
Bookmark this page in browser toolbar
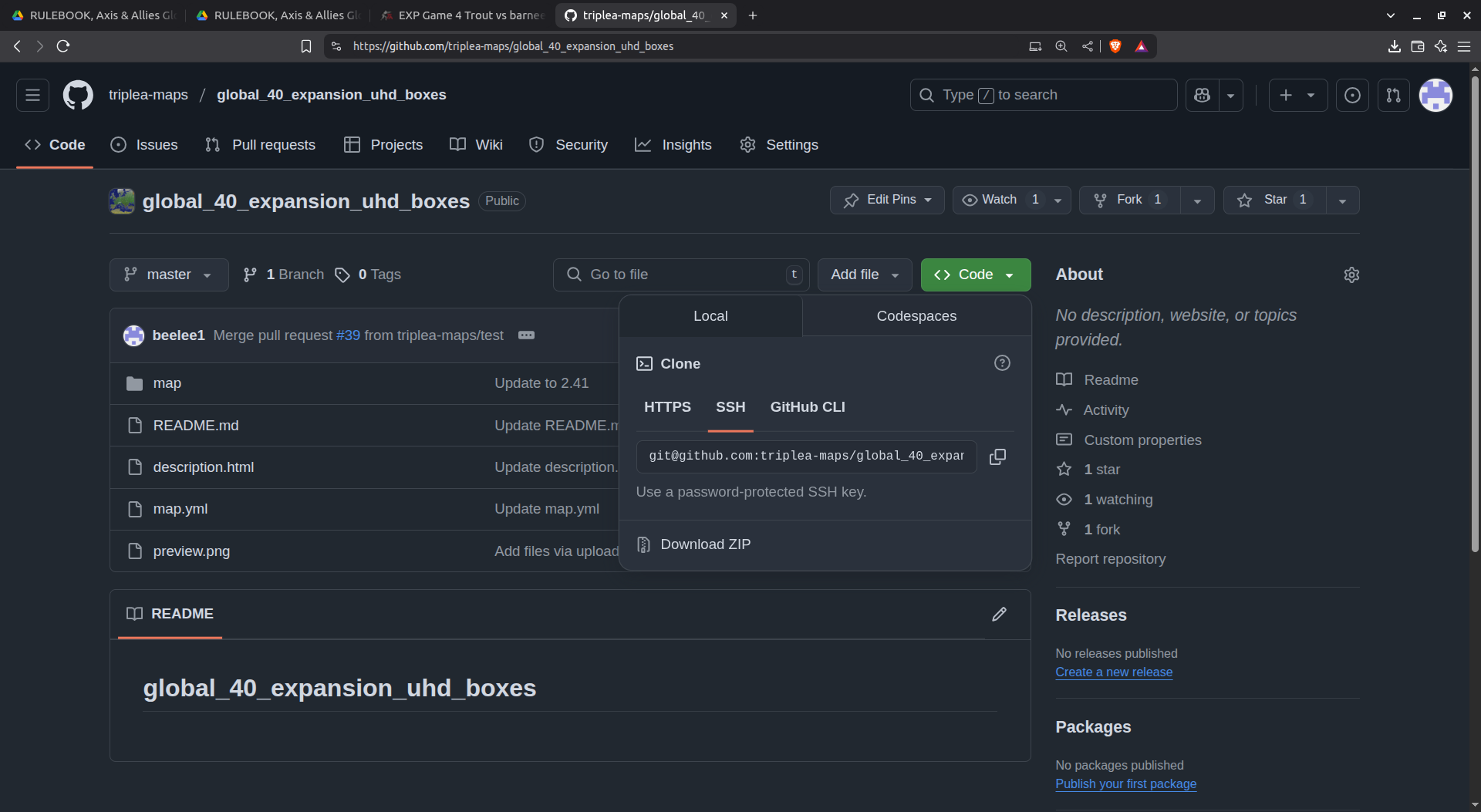point(306,46)
